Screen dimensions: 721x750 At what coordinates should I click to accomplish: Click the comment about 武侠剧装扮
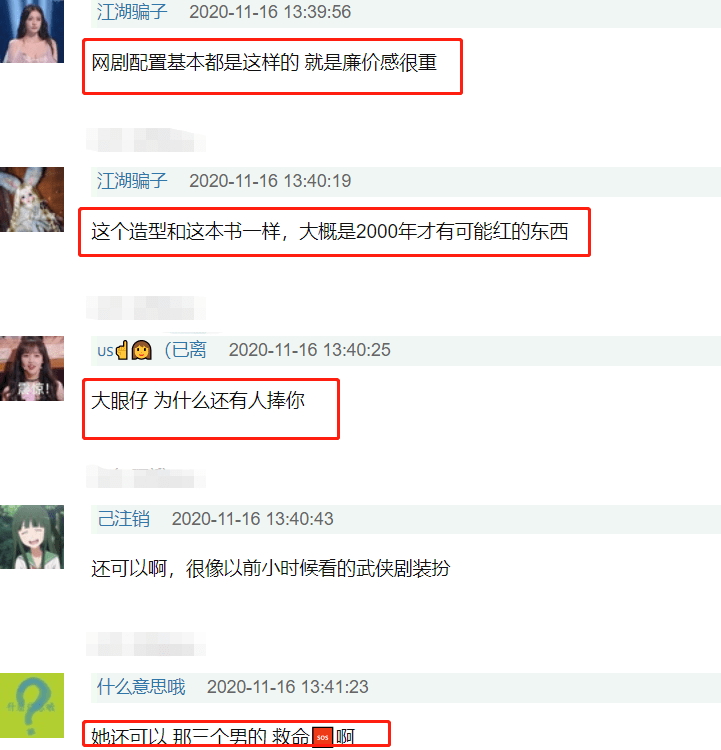pos(271,569)
